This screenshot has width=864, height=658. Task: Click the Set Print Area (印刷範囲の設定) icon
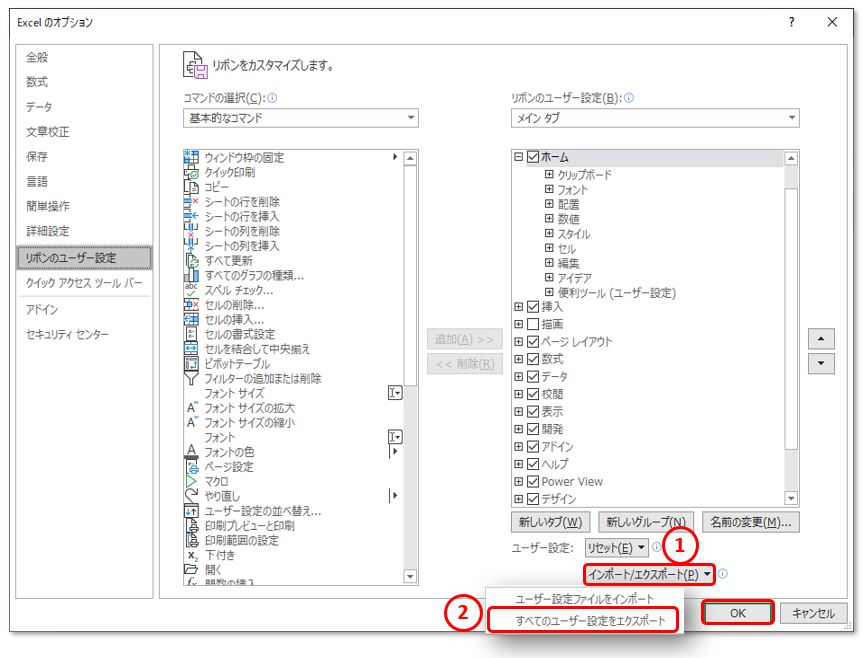coord(191,541)
